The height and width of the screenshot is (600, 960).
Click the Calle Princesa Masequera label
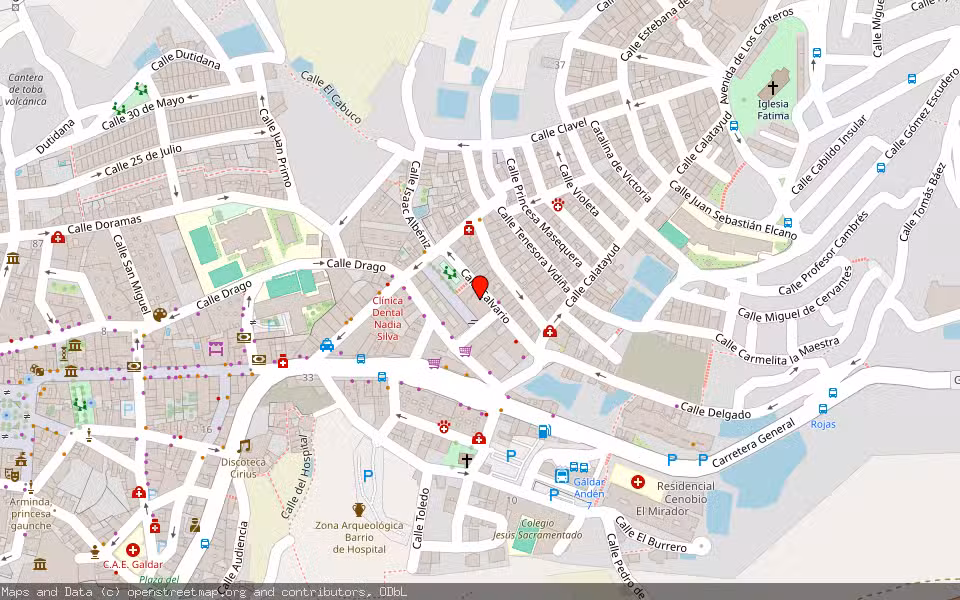click(x=544, y=212)
